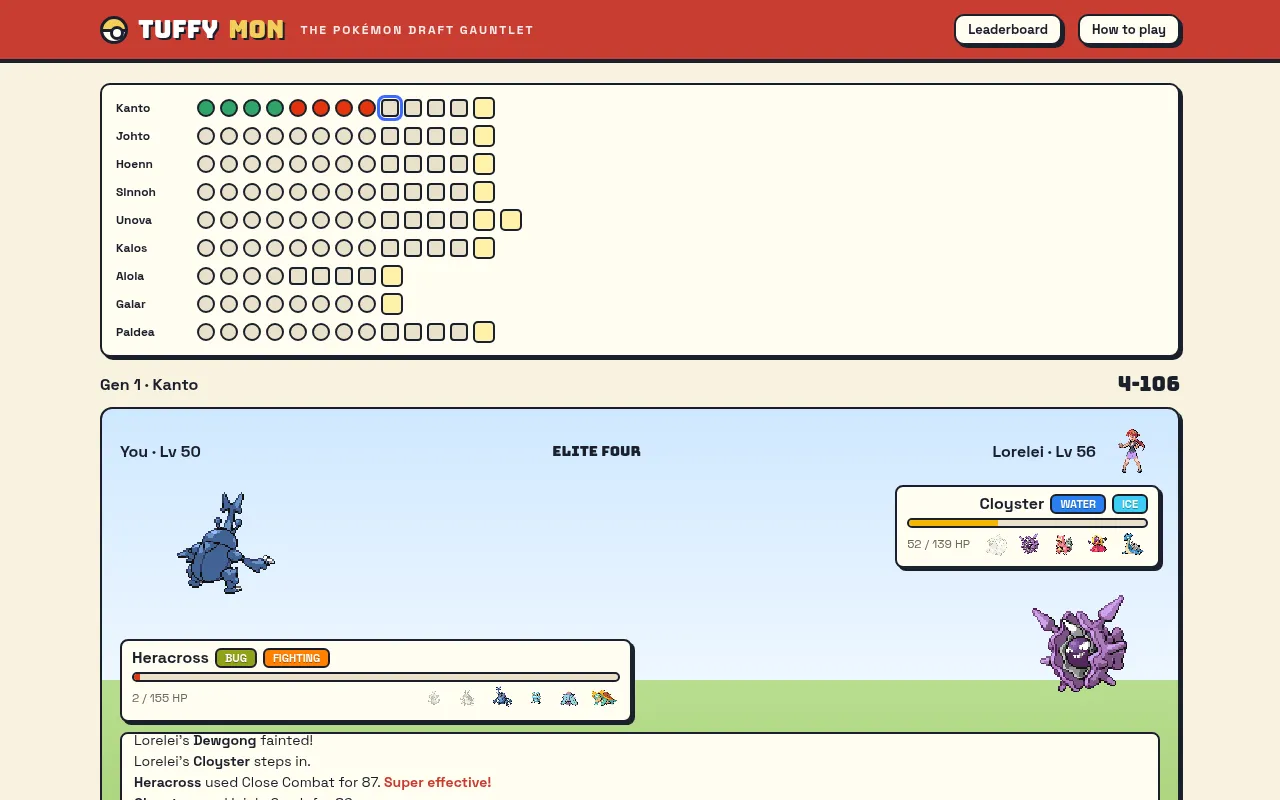The image size is (1280, 800).
Task: Open the How to play guide
Action: (1129, 30)
